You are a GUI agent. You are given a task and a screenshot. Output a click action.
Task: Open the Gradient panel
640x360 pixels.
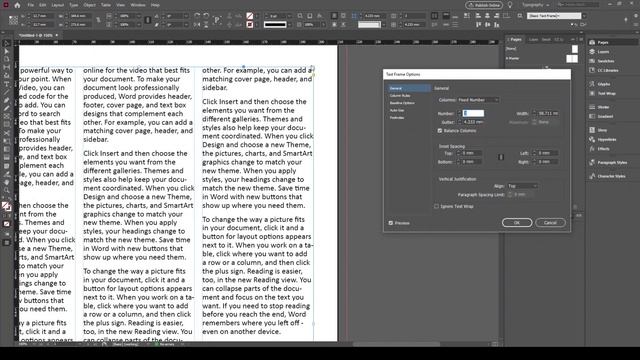(x=604, y=116)
